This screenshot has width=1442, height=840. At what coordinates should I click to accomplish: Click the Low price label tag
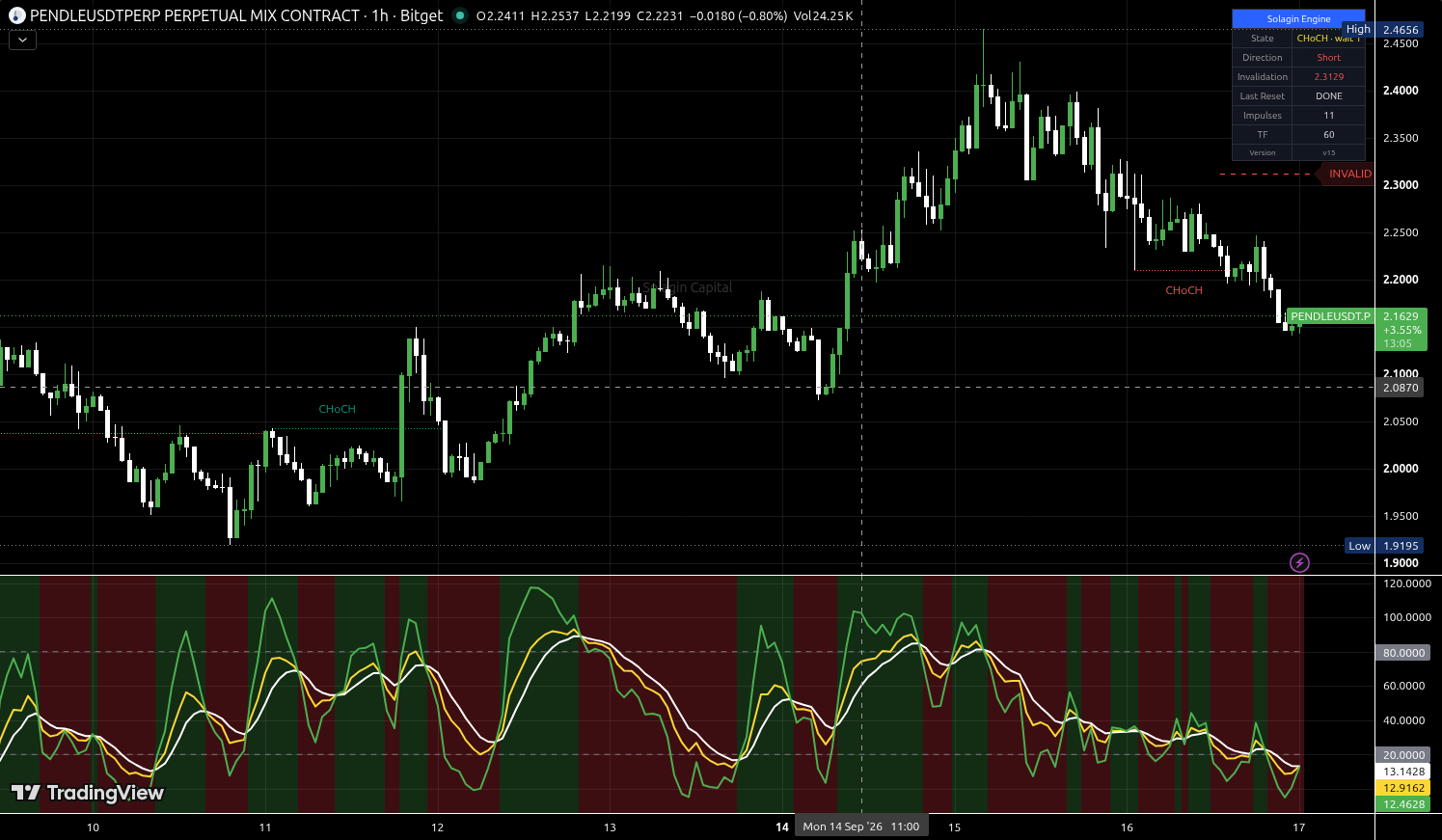(x=1359, y=546)
